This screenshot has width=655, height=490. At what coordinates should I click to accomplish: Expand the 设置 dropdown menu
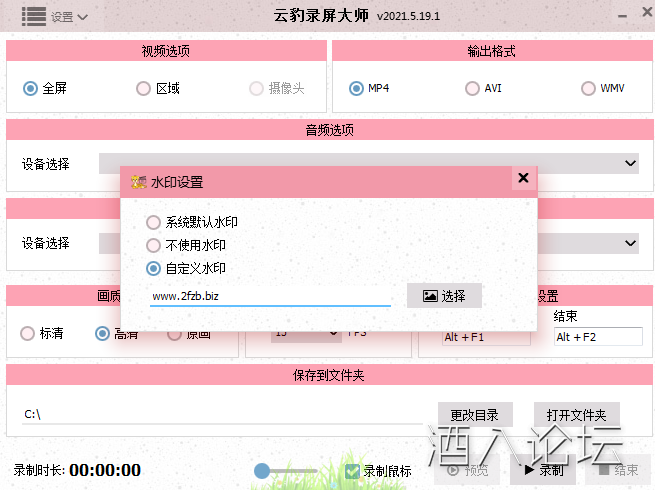point(69,17)
